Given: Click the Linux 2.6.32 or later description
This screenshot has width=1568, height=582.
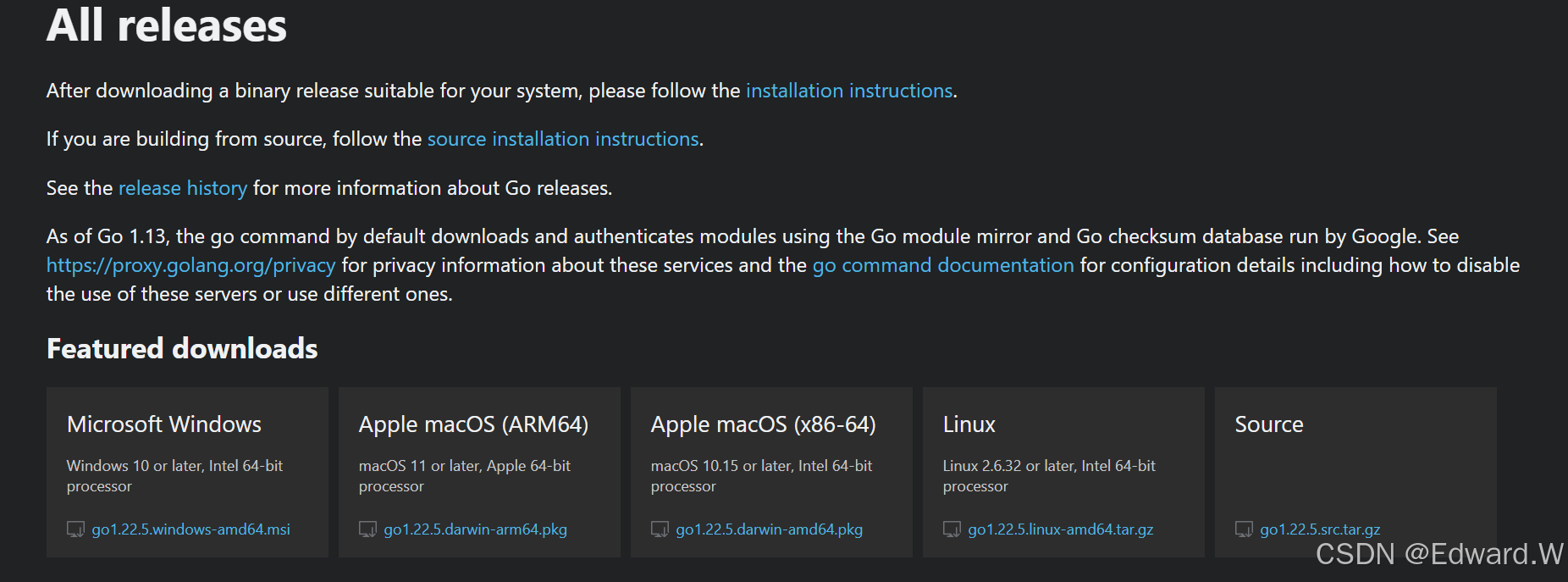Looking at the screenshot, I should tap(1049, 476).
